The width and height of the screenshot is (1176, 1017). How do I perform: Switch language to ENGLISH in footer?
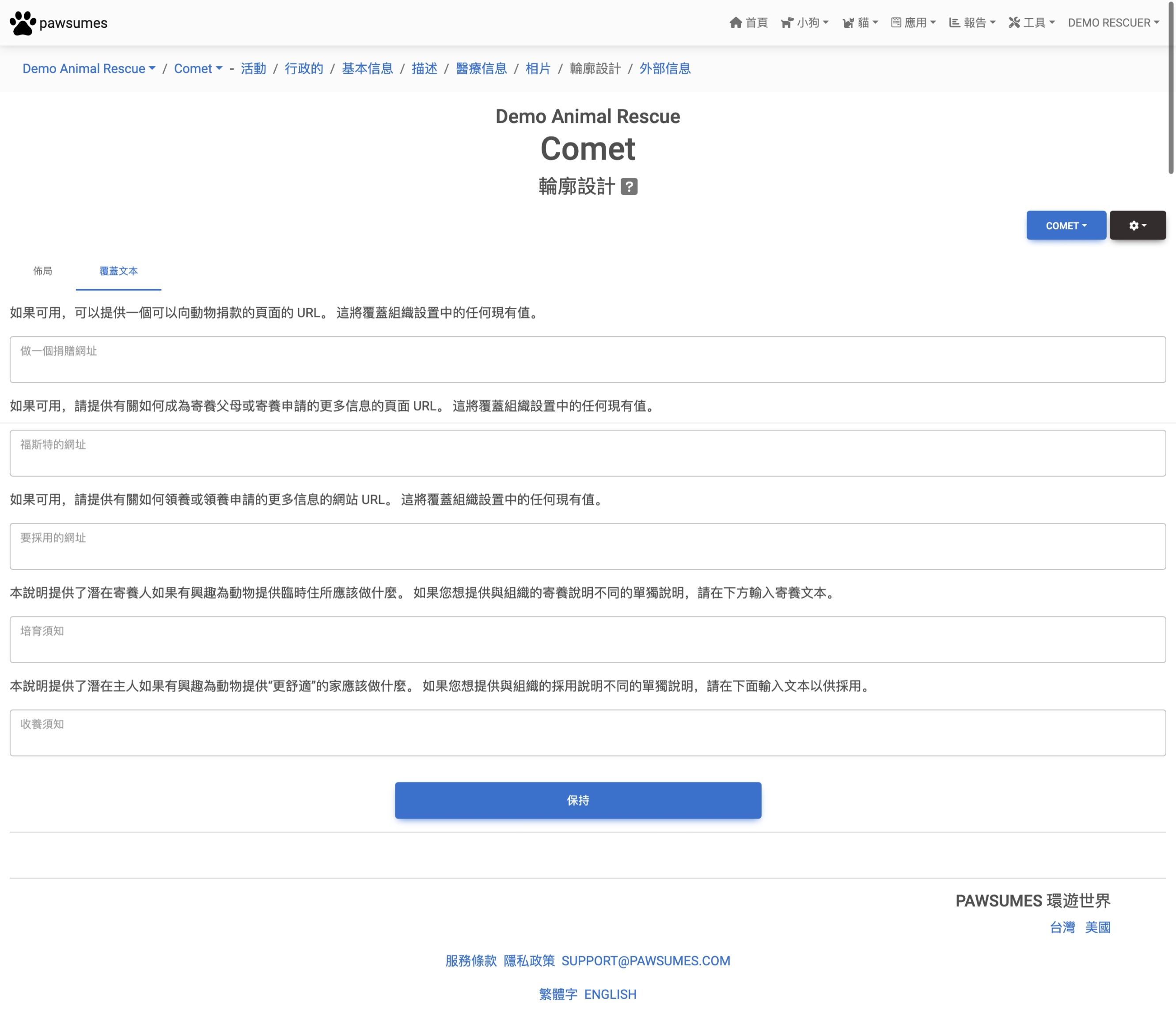[x=610, y=994]
